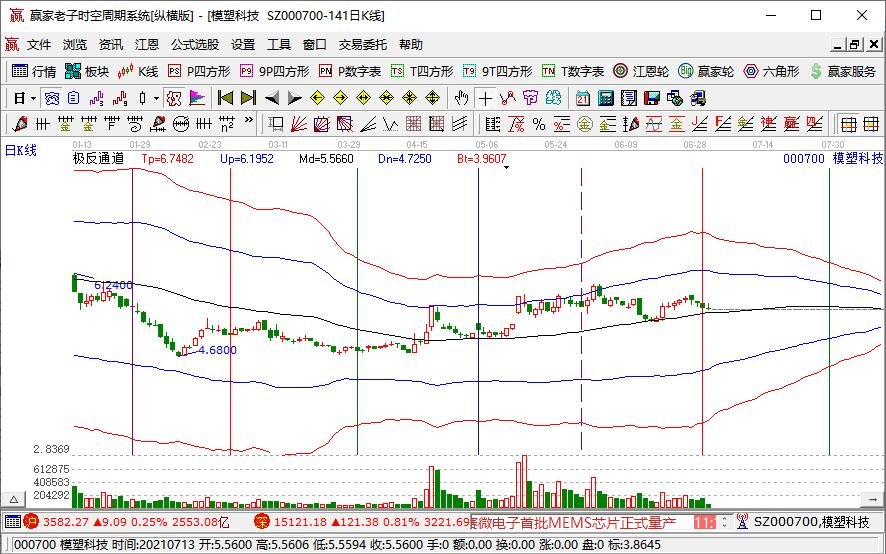Open the notepad memo icon
The image size is (886, 554).
(x=628, y=98)
